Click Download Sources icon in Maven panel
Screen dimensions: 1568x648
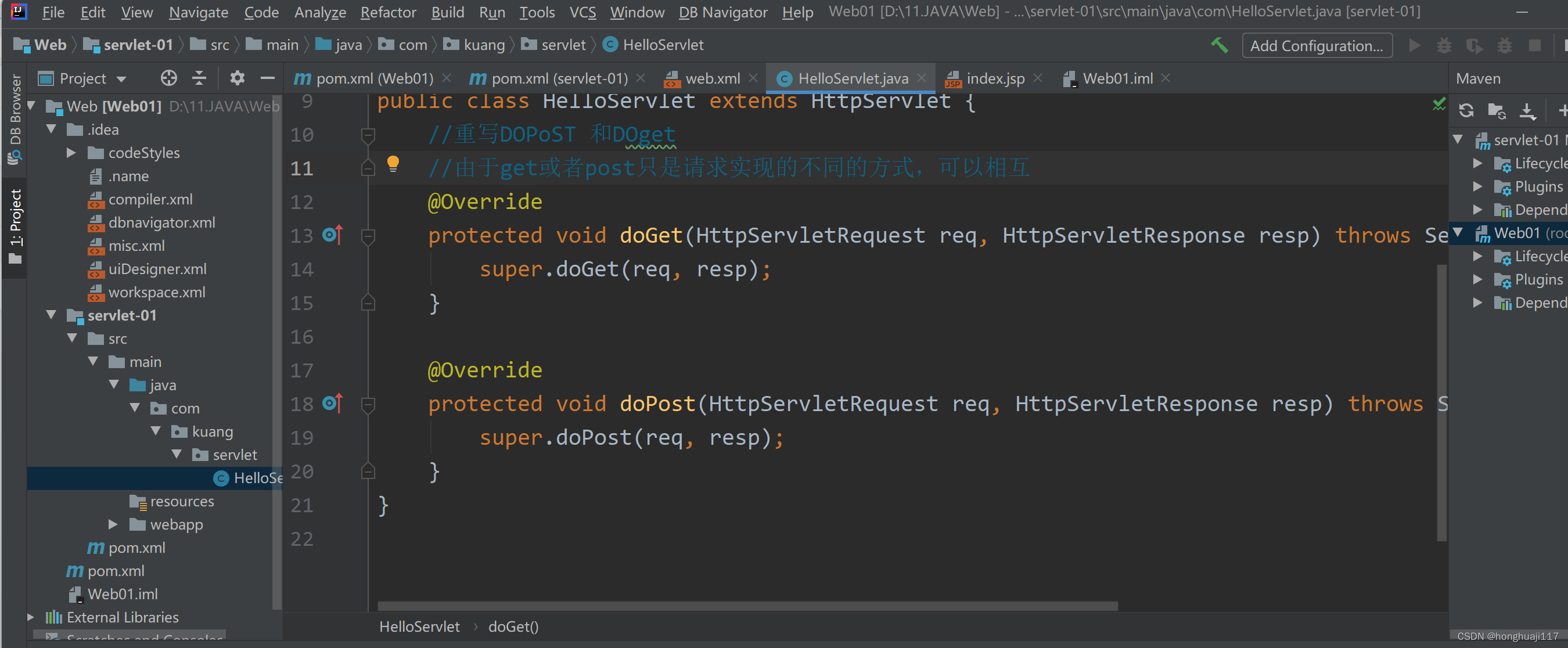pyautogui.click(x=1529, y=111)
